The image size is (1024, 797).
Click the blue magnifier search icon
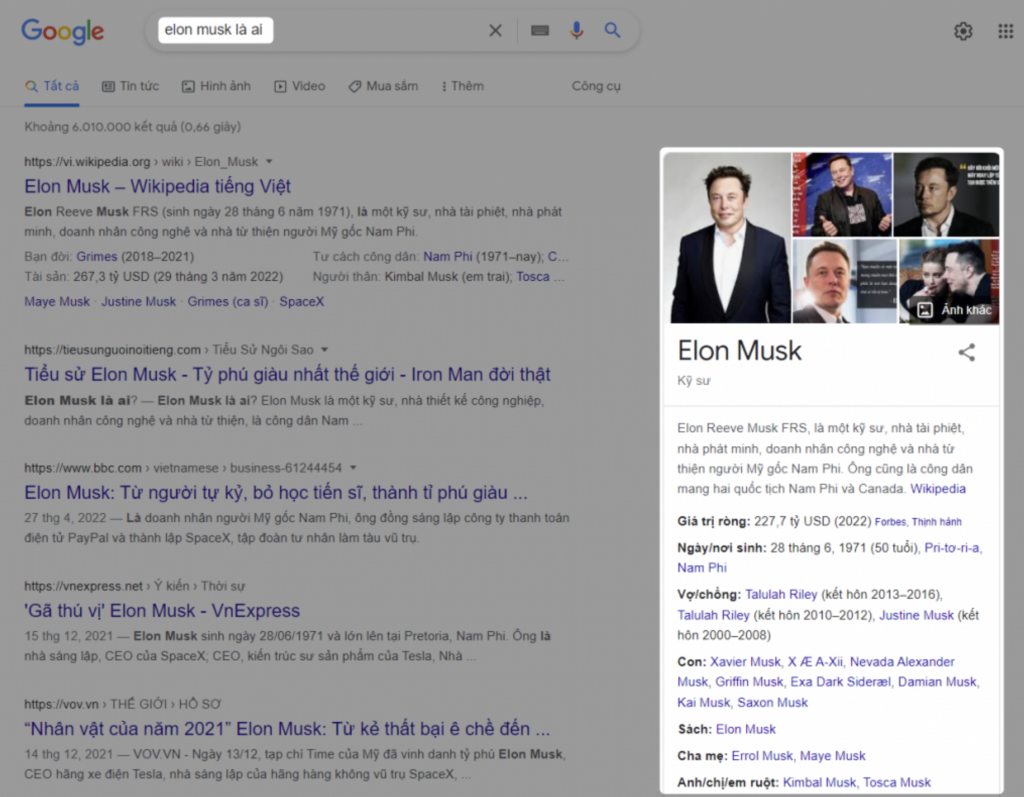click(612, 30)
